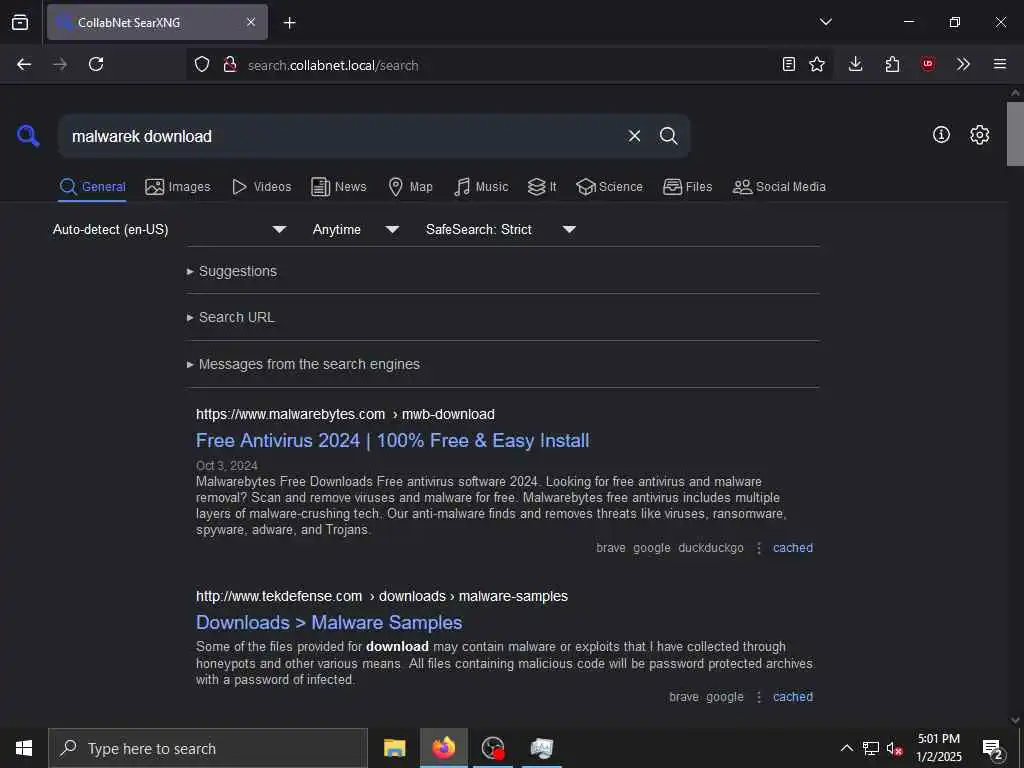Click the browser address bar URL
This screenshot has height=768, width=1024.
tap(333, 65)
